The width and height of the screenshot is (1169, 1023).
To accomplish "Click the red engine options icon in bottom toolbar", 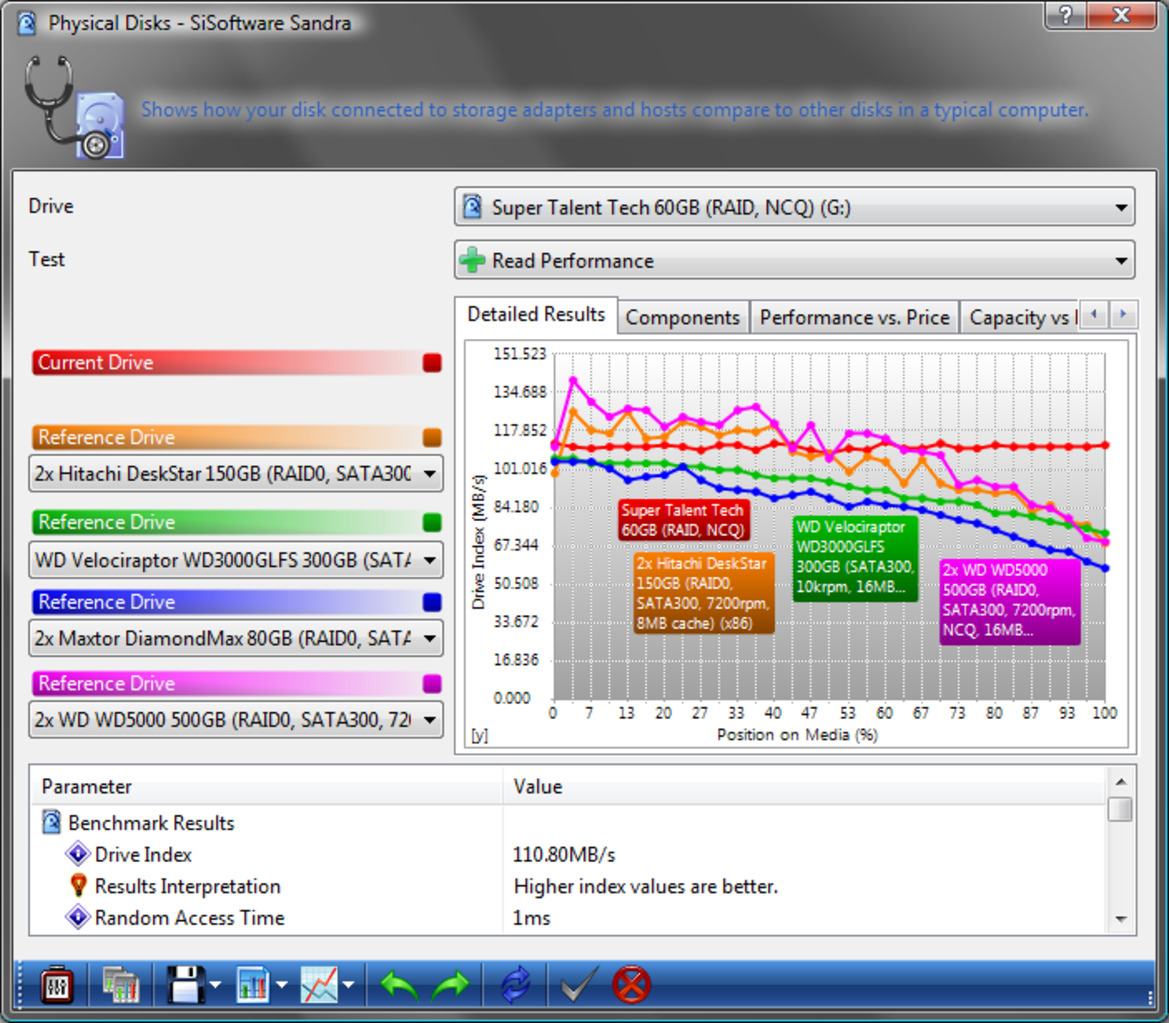I will coord(56,986).
